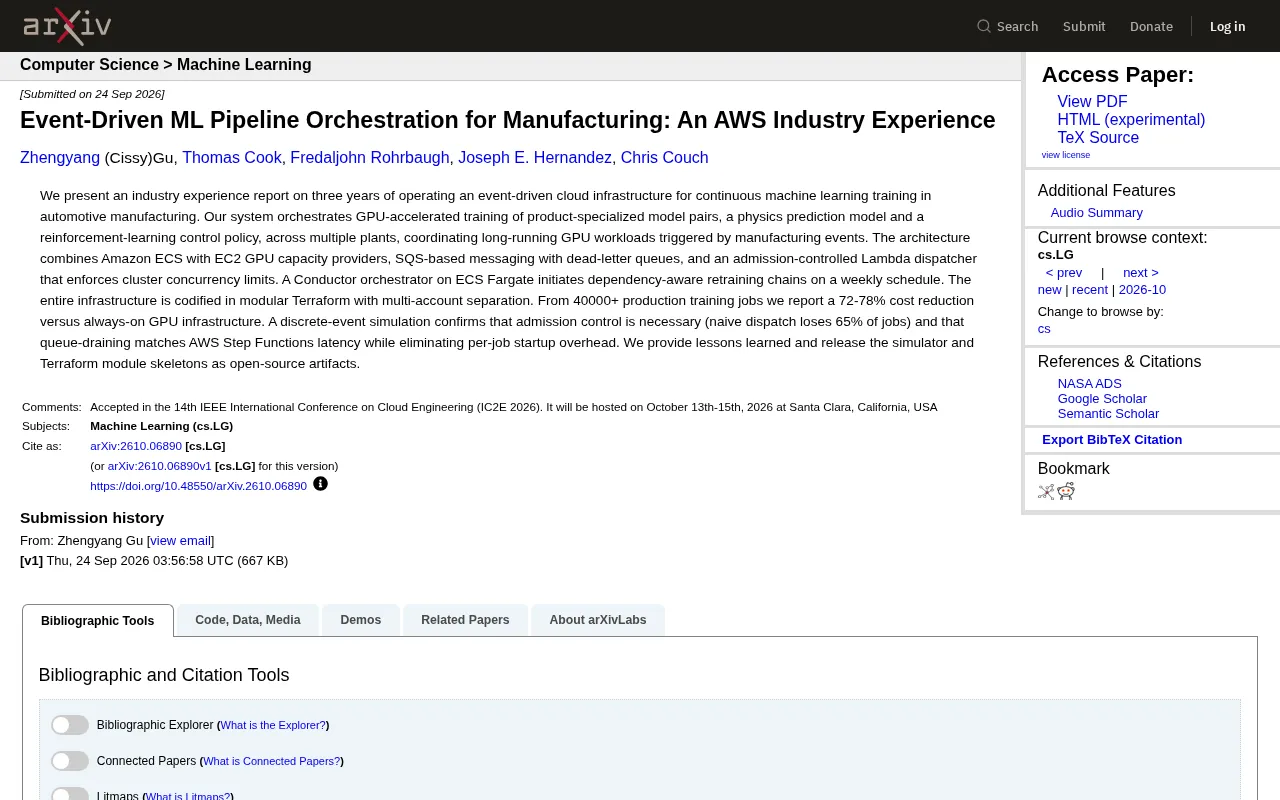
Task: Open the arXiv:2610.06890v1 version link
Action: point(160,466)
